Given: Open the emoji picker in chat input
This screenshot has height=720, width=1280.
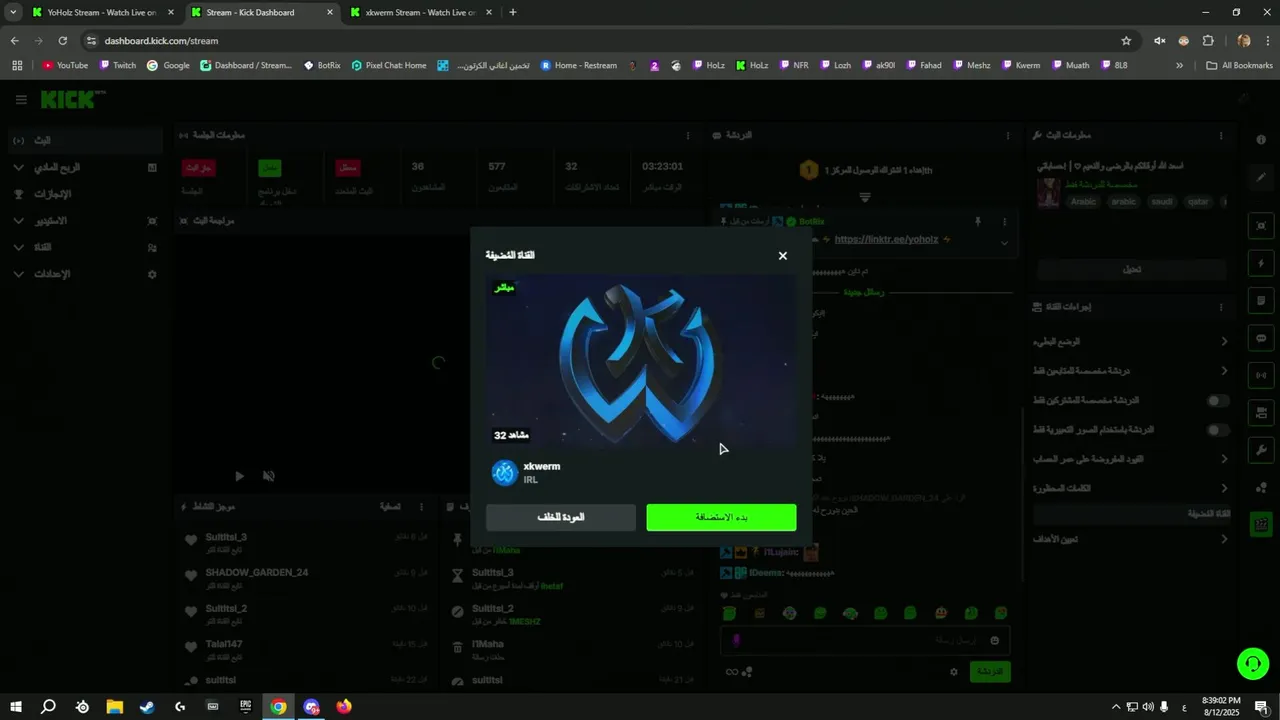Looking at the screenshot, I should 995,640.
